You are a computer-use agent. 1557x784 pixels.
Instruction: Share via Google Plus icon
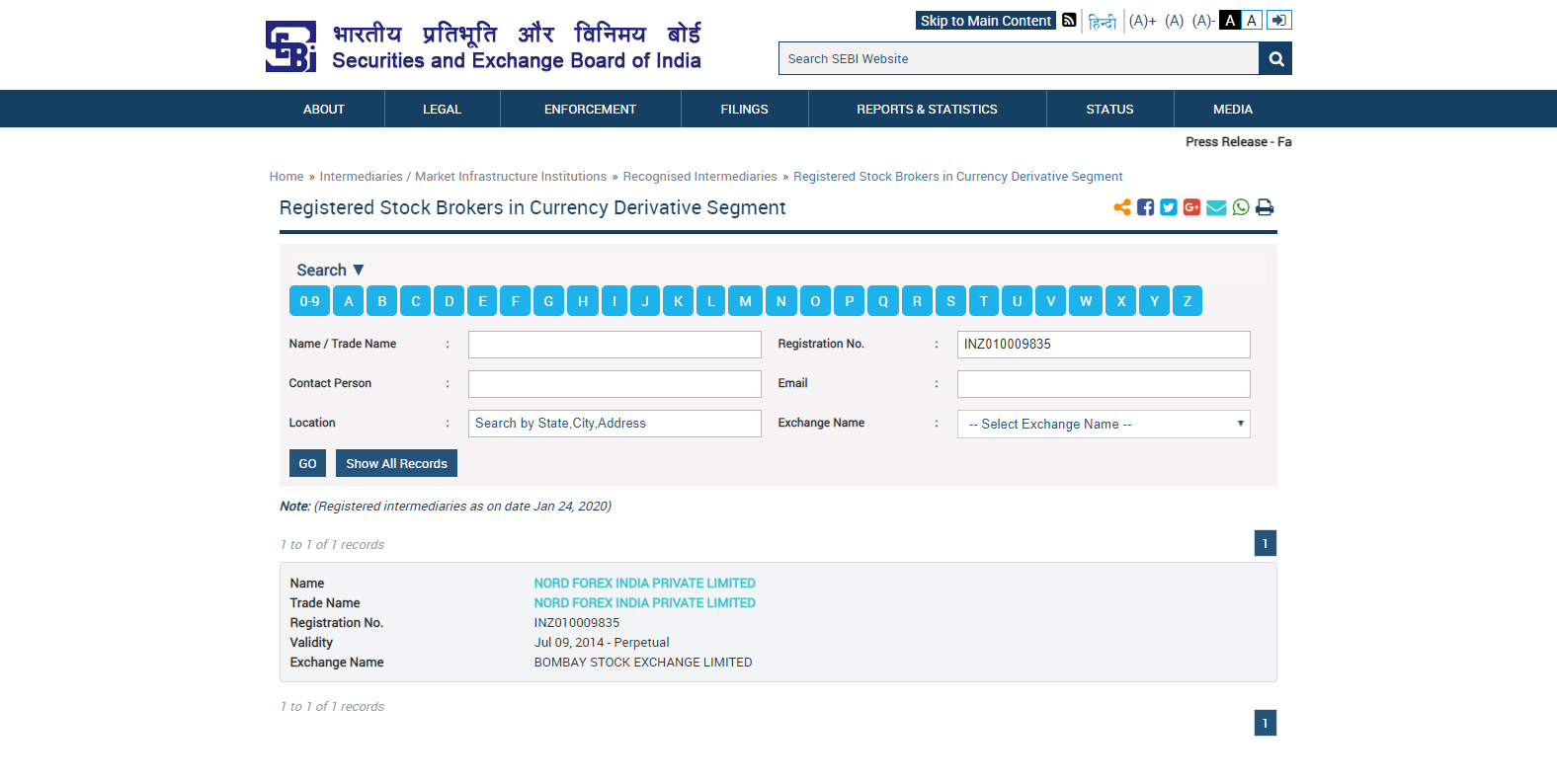[1192, 207]
